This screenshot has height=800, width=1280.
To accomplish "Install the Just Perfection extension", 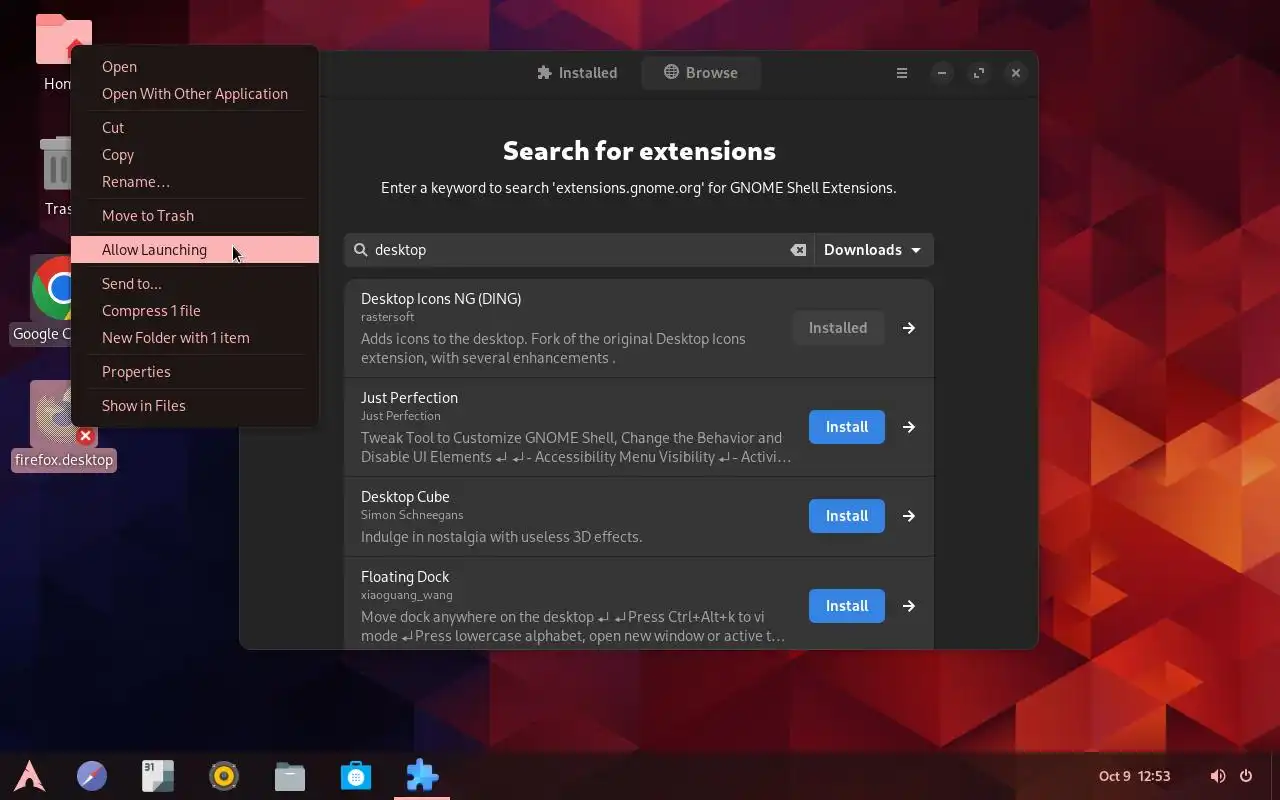I will [x=847, y=427].
